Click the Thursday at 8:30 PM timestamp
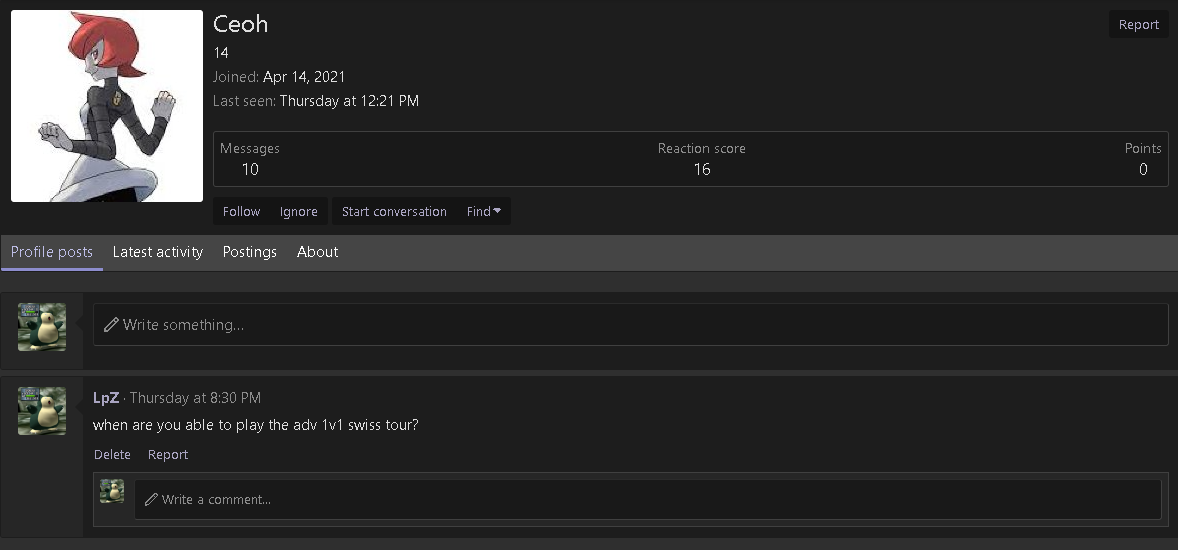Screen dimensions: 1178x550 [195, 397]
